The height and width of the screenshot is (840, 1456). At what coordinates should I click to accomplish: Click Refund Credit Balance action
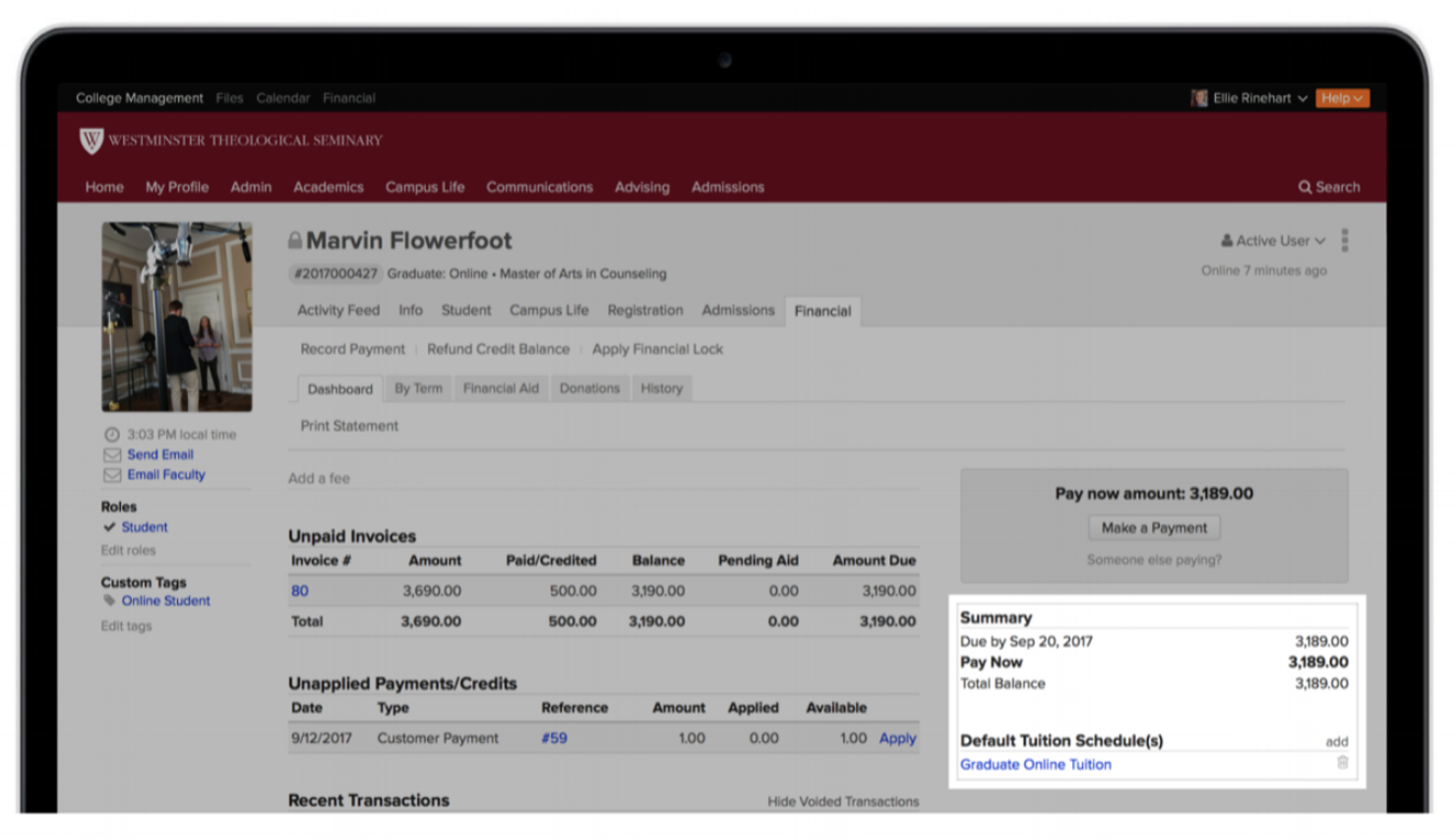(498, 349)
